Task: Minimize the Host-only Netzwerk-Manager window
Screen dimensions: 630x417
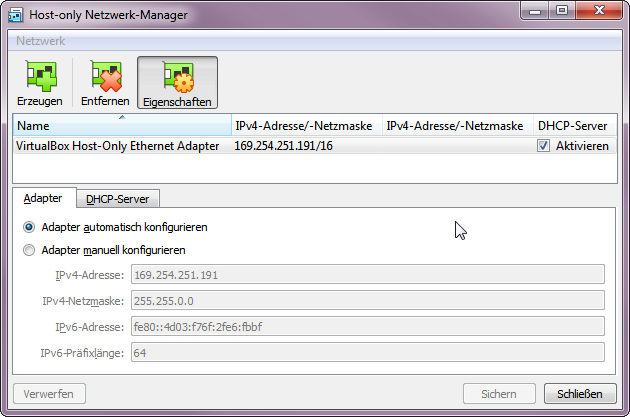Action: [535, 10]
